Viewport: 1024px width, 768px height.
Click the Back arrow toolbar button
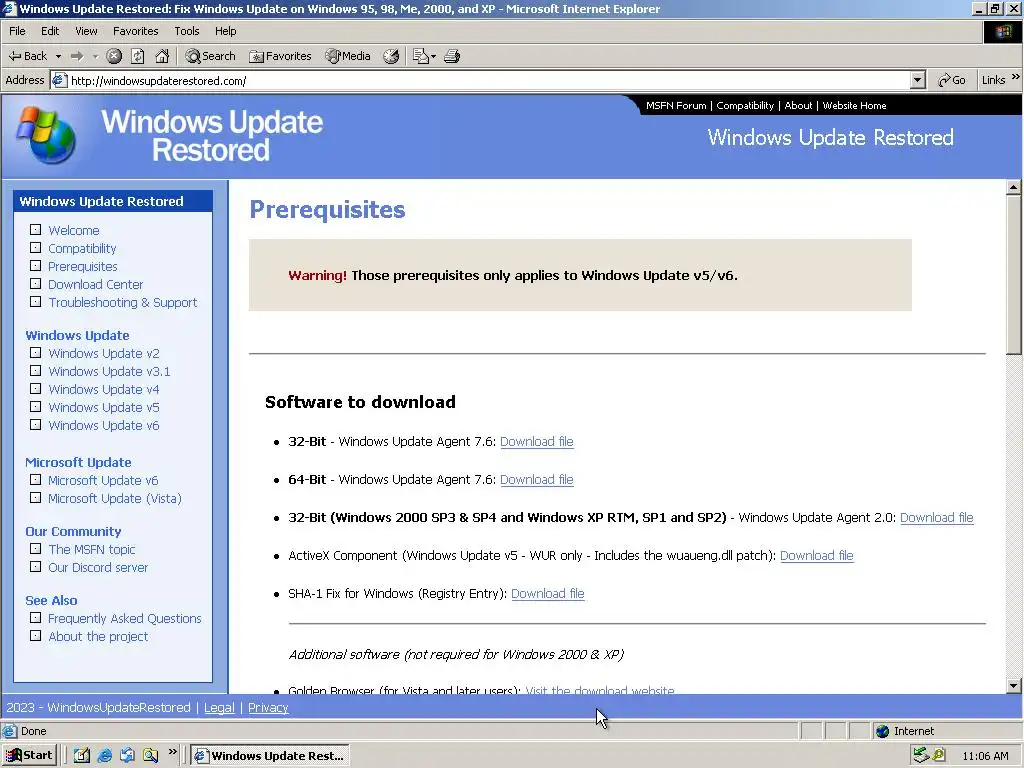[x=27, y=56]
